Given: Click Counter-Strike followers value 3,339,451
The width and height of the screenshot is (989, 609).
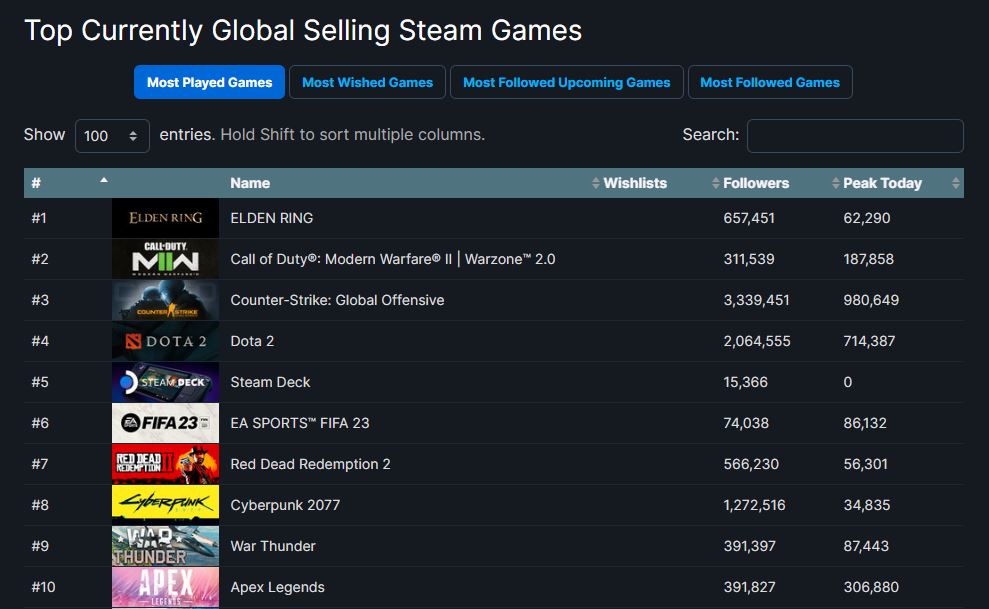Looking at the screenshot, I should click(756, 300).
